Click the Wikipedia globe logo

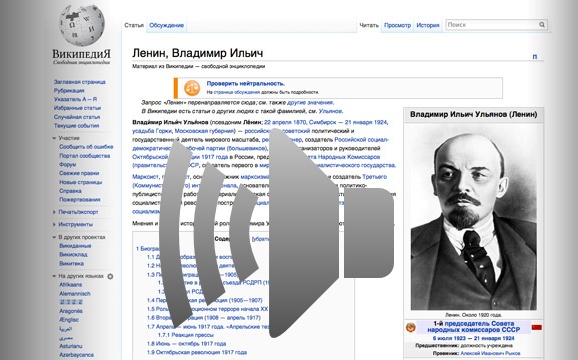[x=82, y=25]
